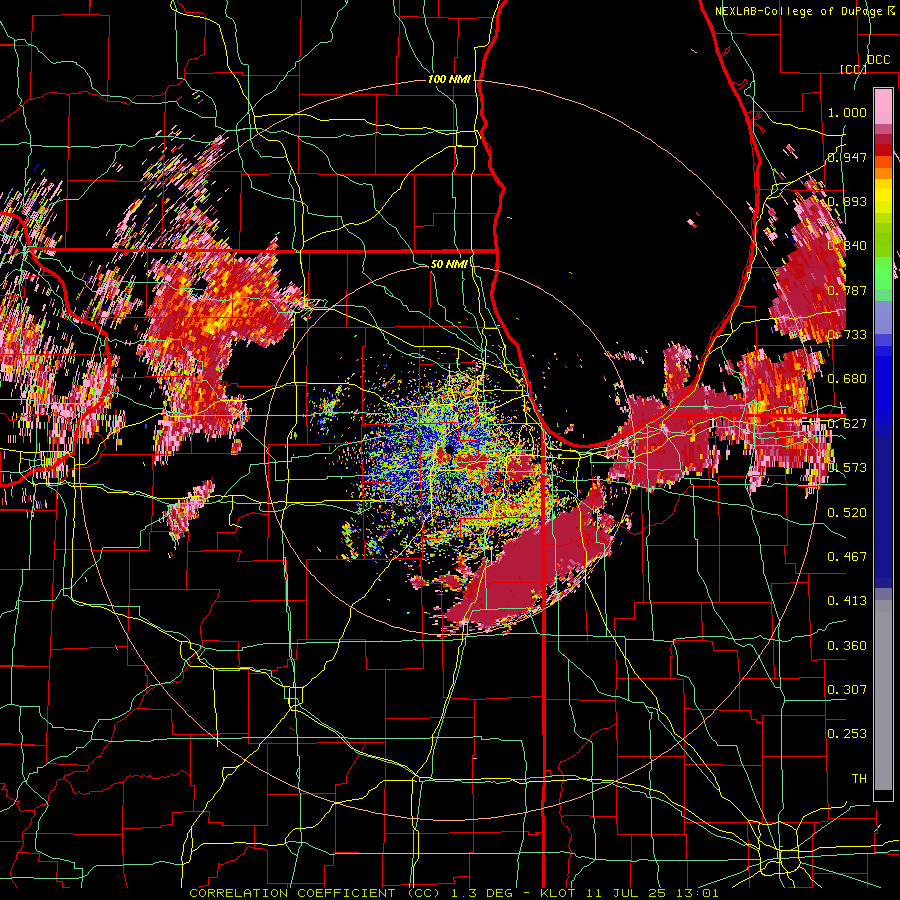Click the 0.947 legend value
900x900 pixels.
point(847,157)
